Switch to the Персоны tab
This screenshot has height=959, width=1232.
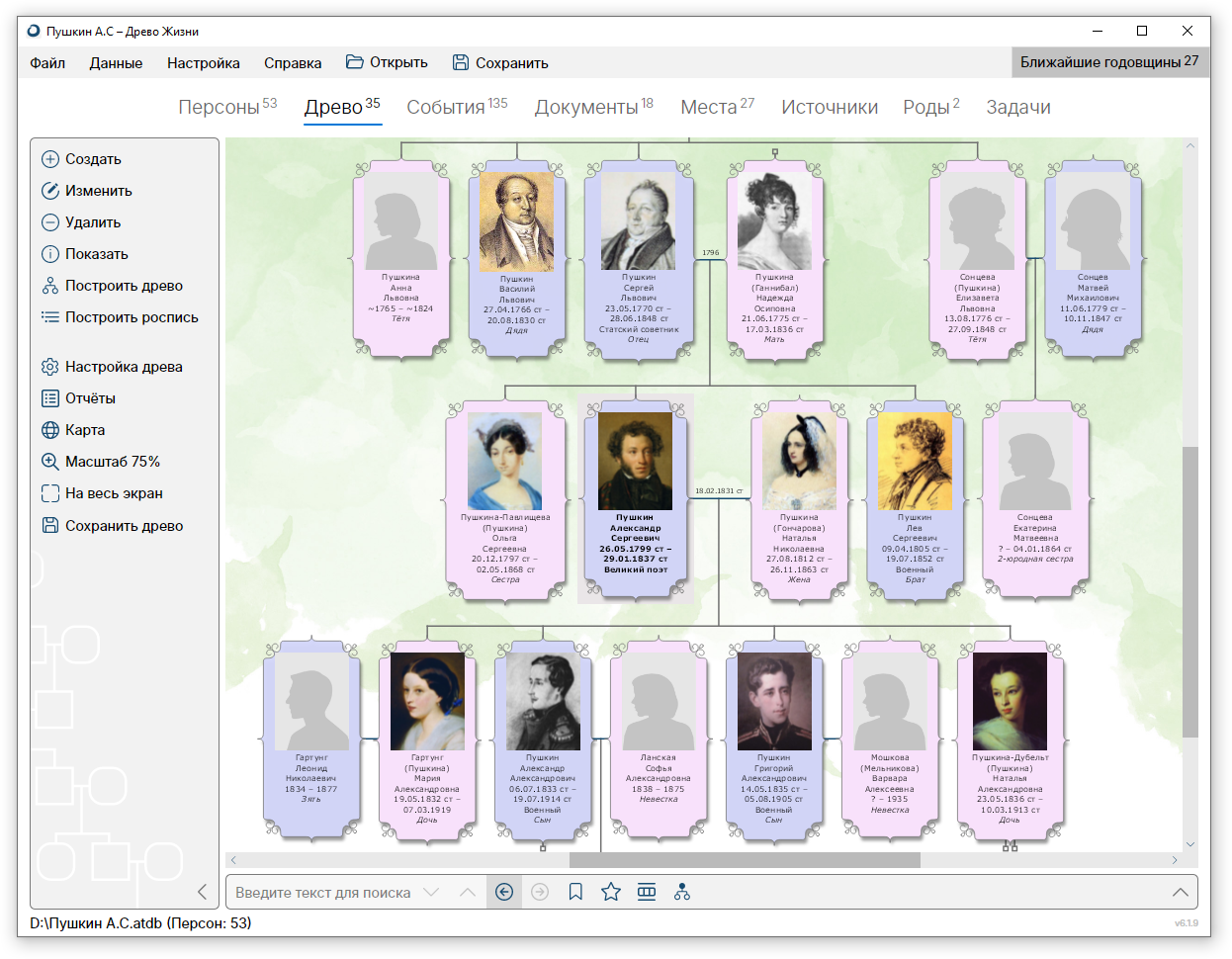coord(227,107)
